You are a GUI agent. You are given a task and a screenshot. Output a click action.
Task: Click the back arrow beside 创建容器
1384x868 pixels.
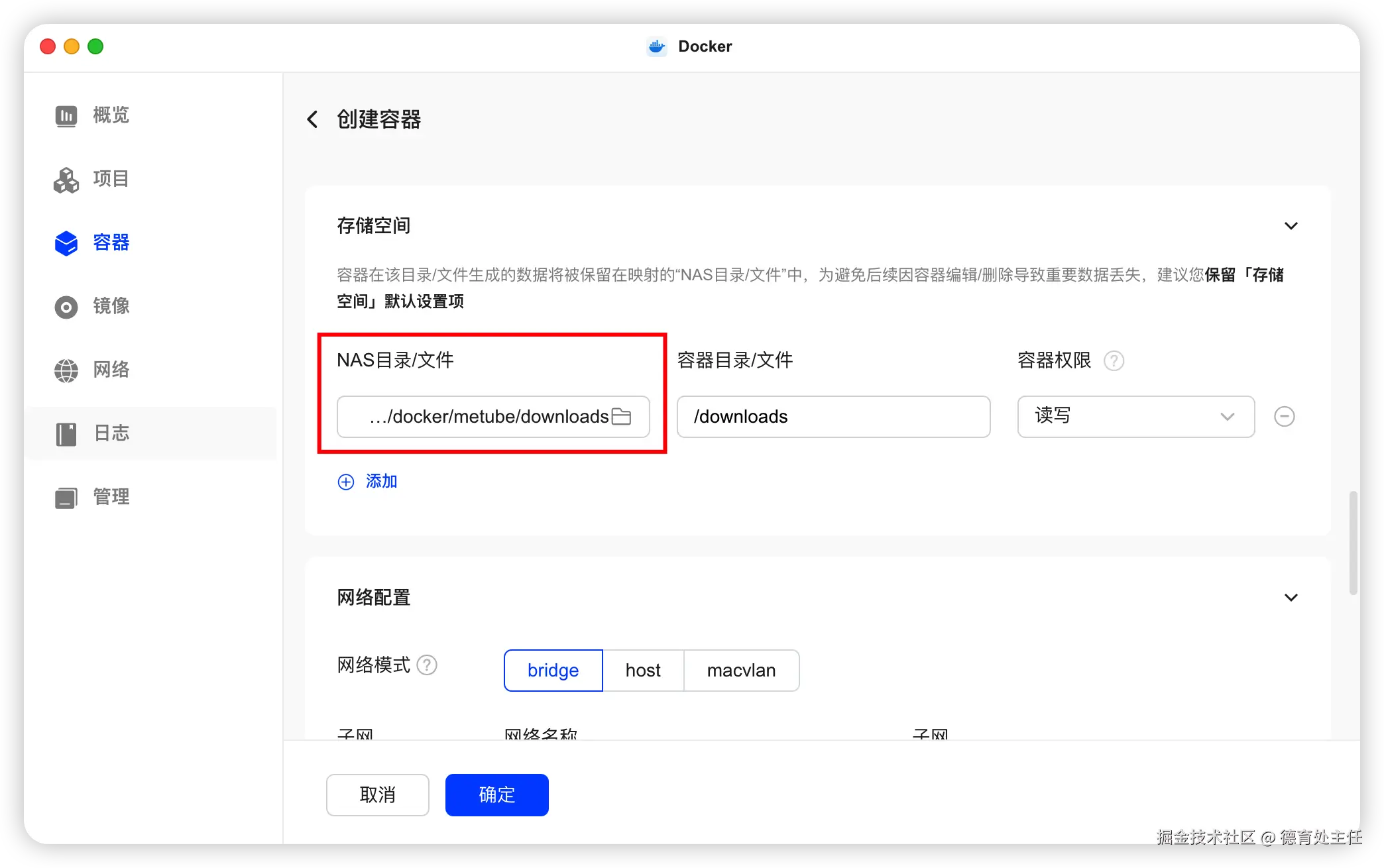tap(312, 119)
